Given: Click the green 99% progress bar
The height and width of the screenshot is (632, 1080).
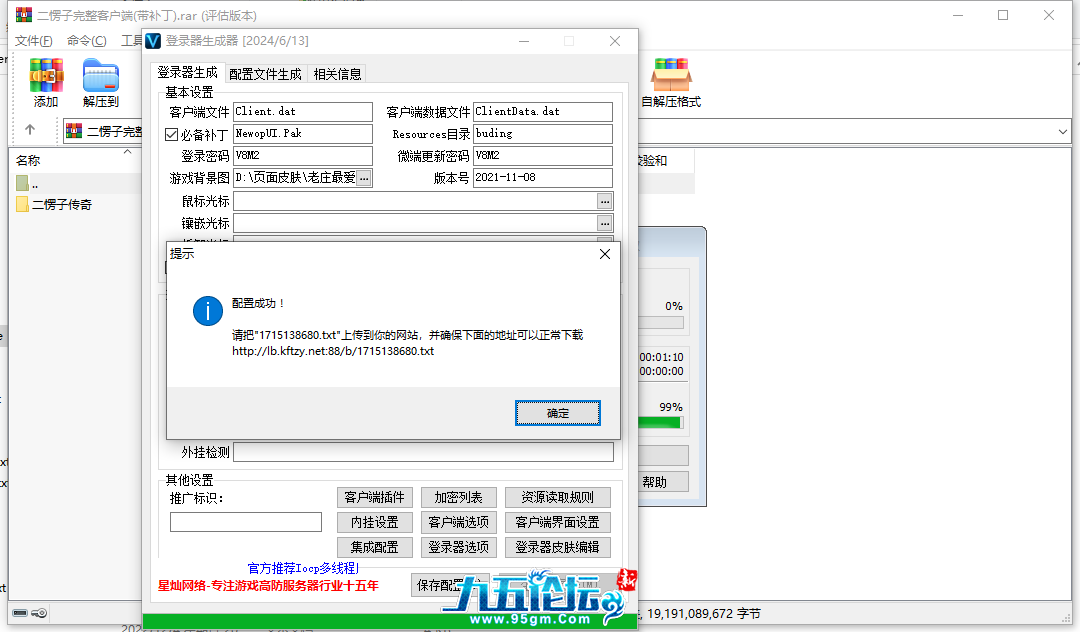Looking at the screenshot, I should click(x=660, y=423).
